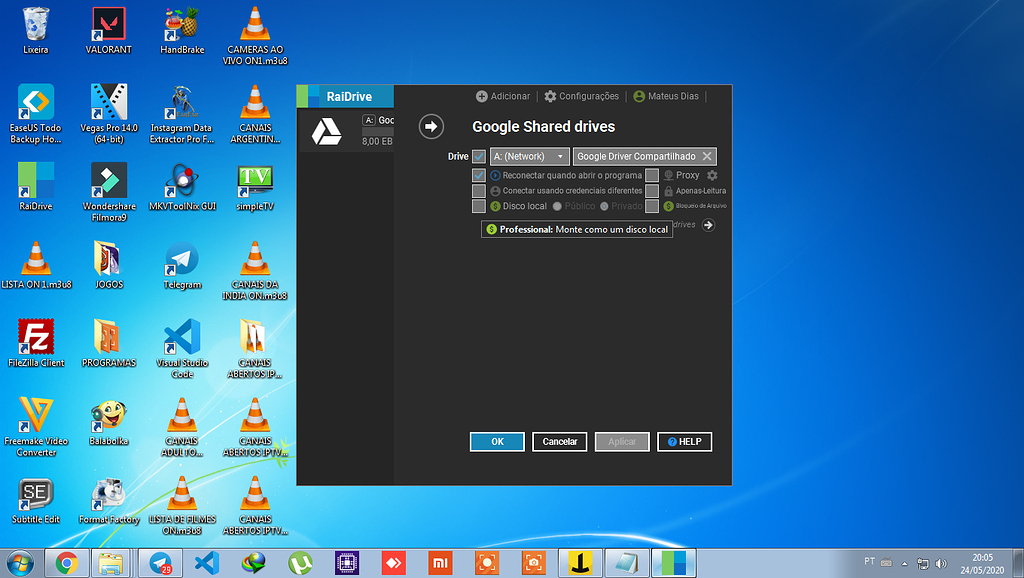Click the back arrow beside Google Shared drives
The width and height of the screenshot is (1024, 578).
coord(430,127)
